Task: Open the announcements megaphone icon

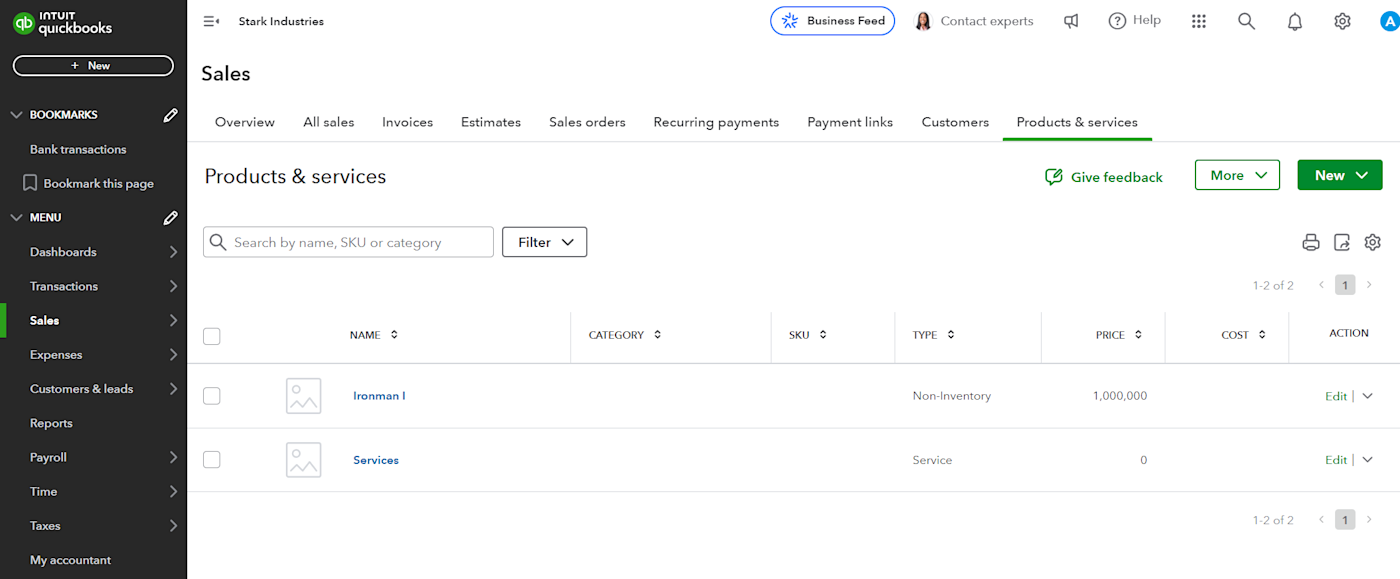Action: [1071, 21]
